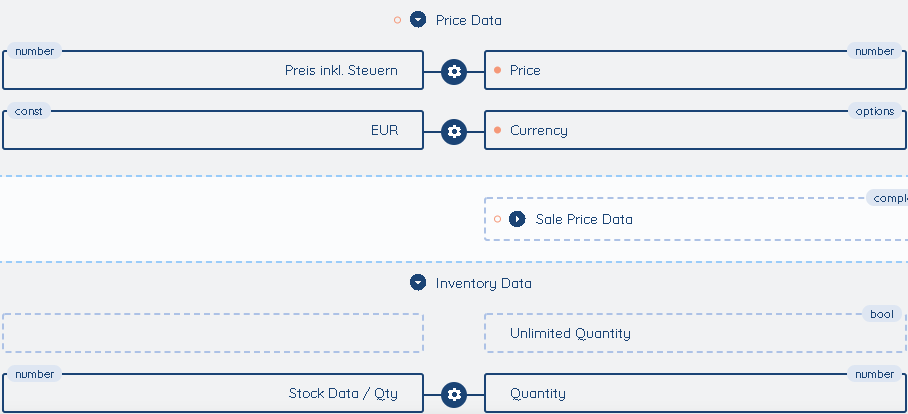Select the Quantity target field
The width and height of the screenshot is (908, 414).
click(695, 393)
